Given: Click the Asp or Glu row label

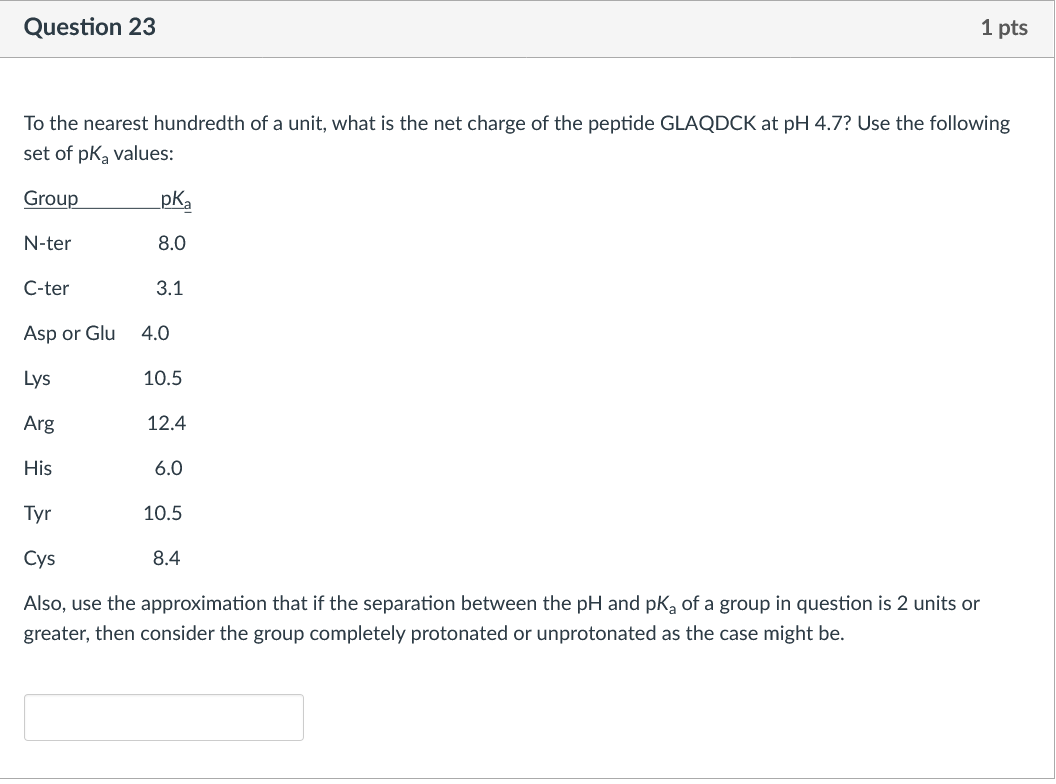Looking at the screenshot, I should tap(69, 333).
